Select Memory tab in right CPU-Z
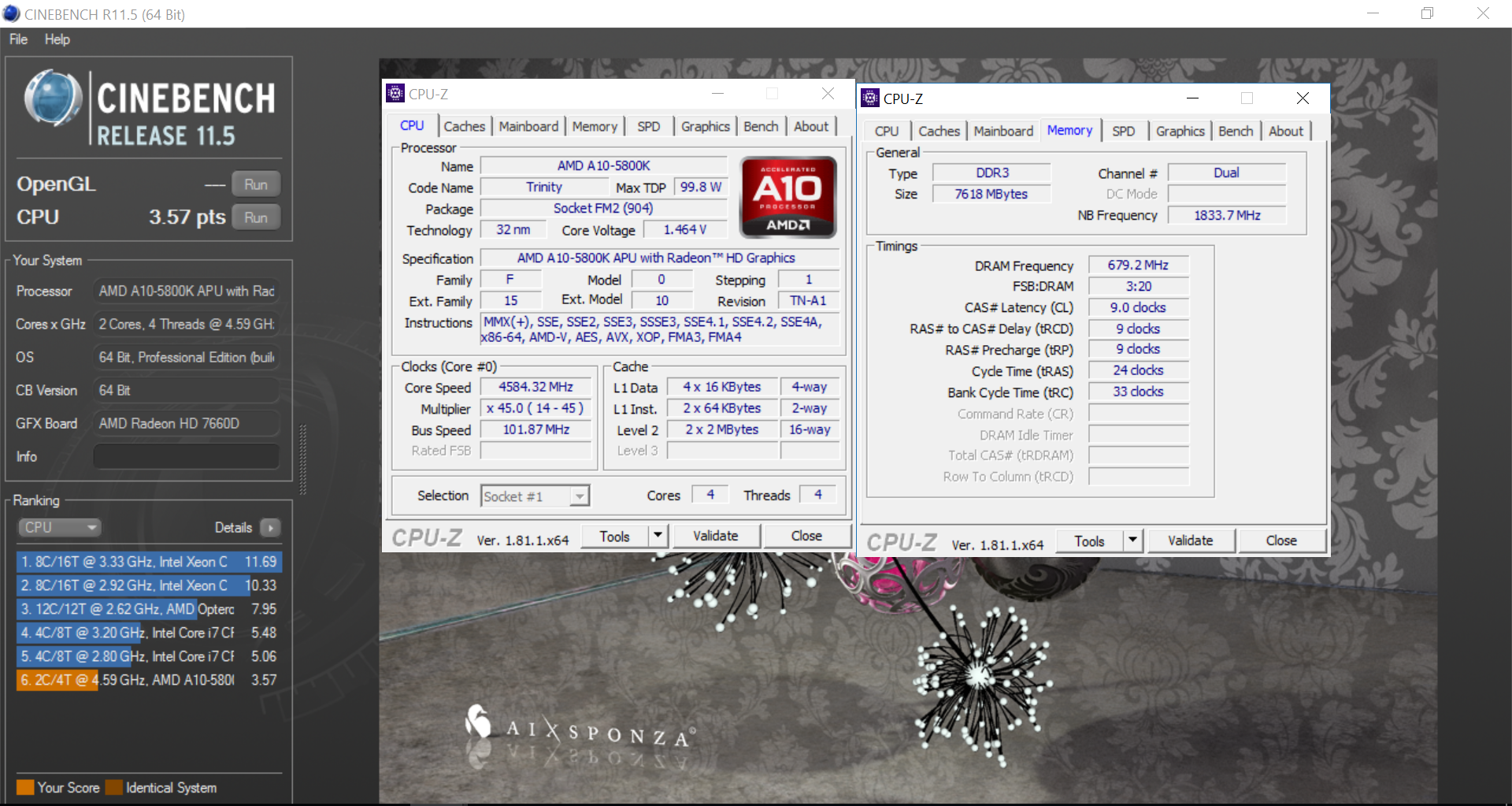 (1069, 131)
